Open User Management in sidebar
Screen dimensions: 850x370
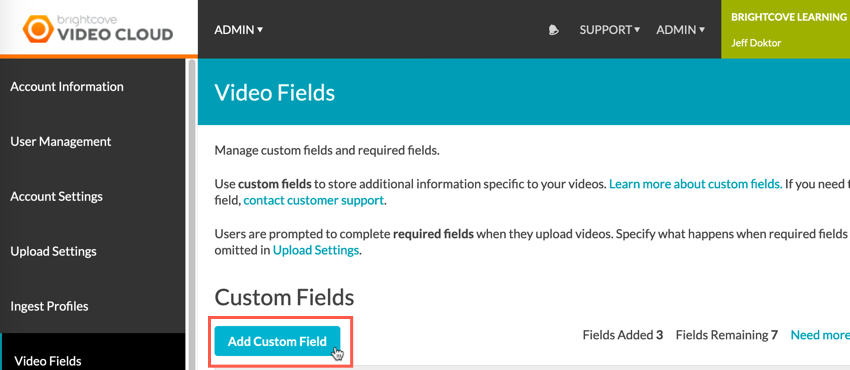(x=61, y=141)
